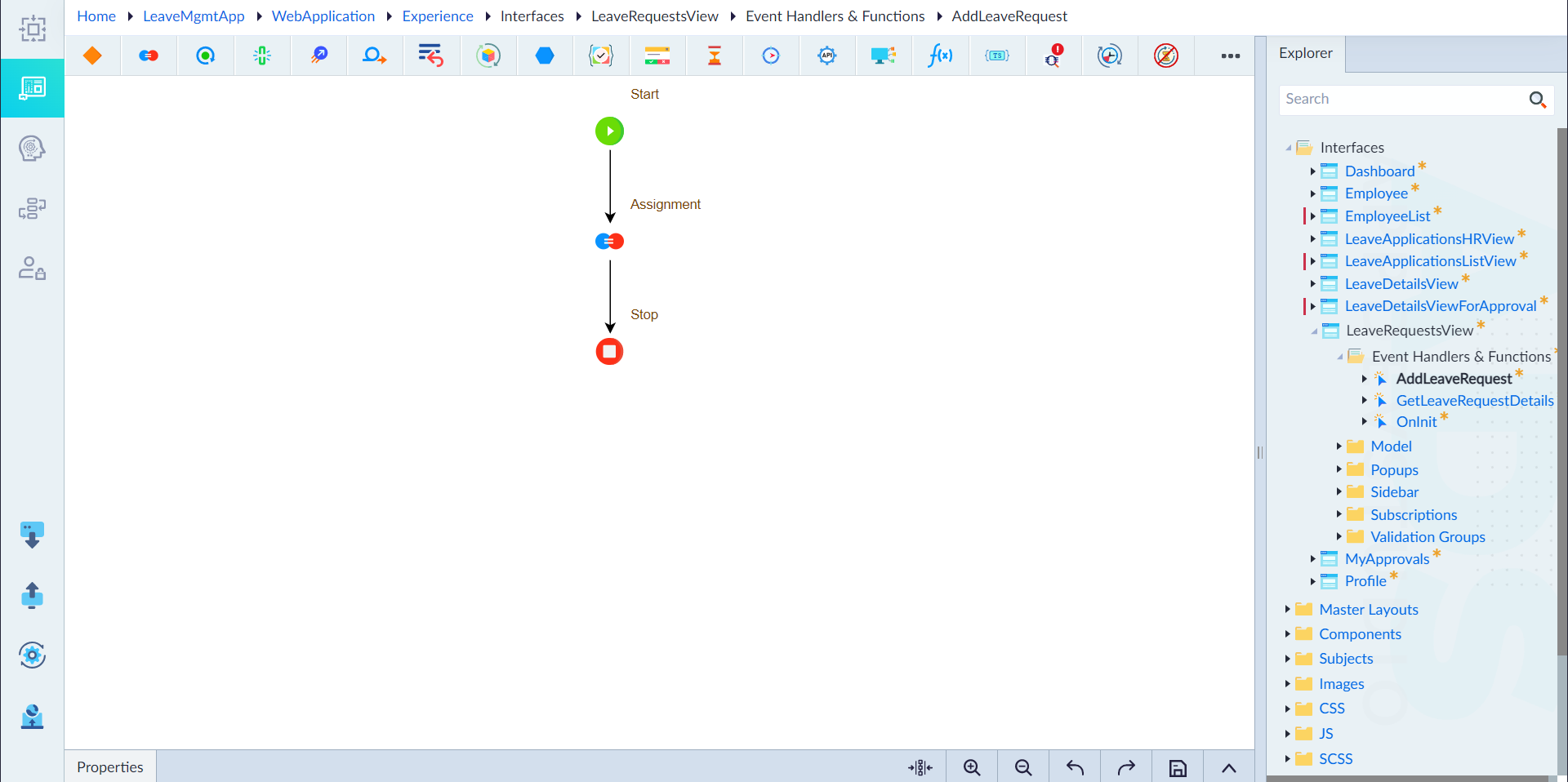This screenshot has width=1568, height=782.
Task: Click the Explorer search magnifier icon
Action: 1538,100
